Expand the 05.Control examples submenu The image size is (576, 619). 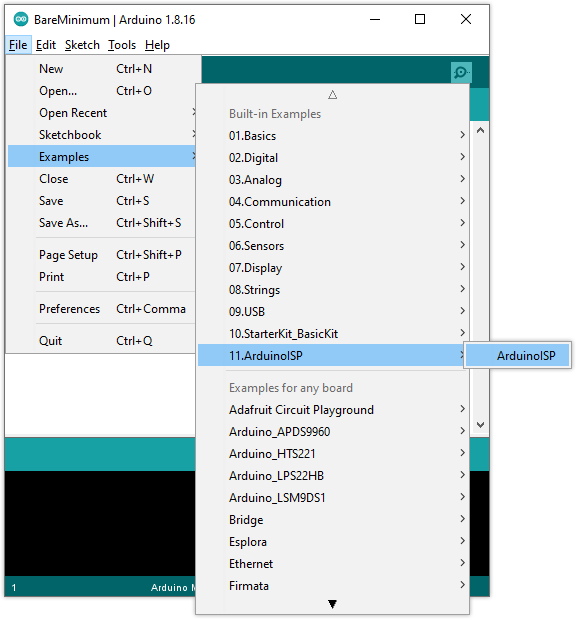pyautogui.click(x=332, y=224)
